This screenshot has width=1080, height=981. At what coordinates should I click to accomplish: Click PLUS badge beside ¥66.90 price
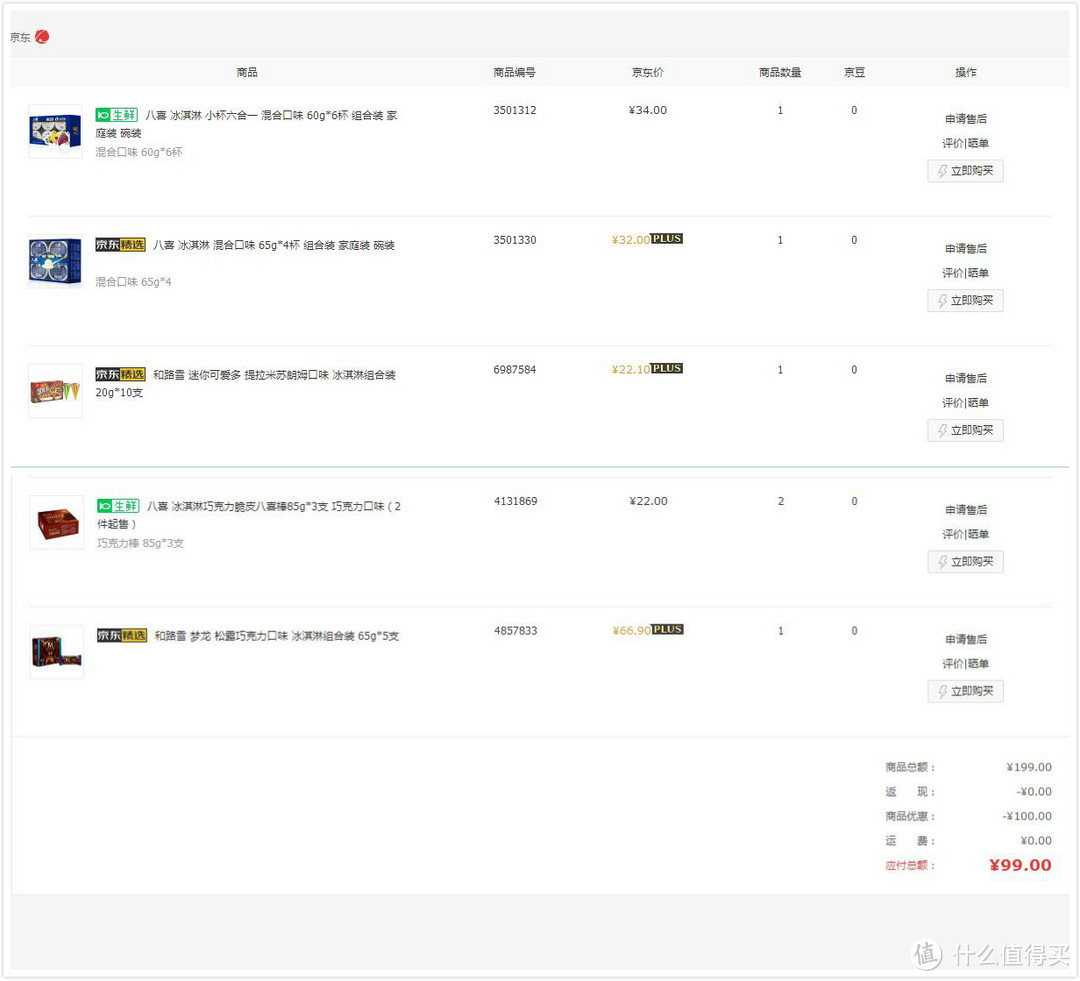667,629
